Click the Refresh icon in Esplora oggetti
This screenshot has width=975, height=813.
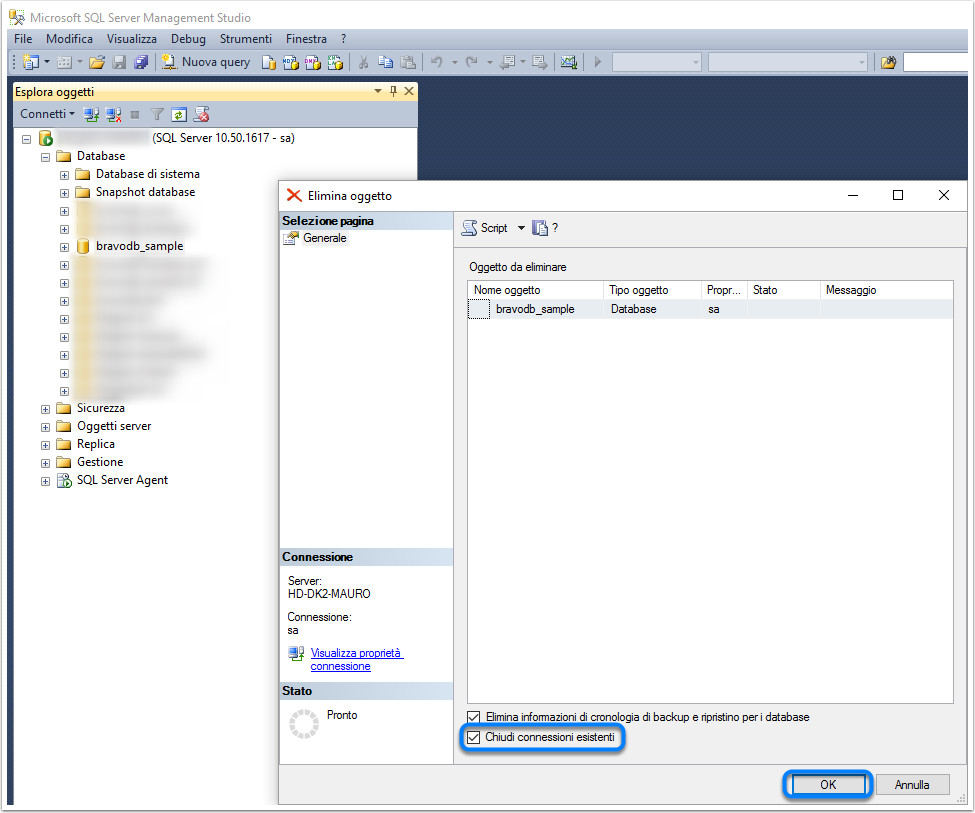point(178,114)
